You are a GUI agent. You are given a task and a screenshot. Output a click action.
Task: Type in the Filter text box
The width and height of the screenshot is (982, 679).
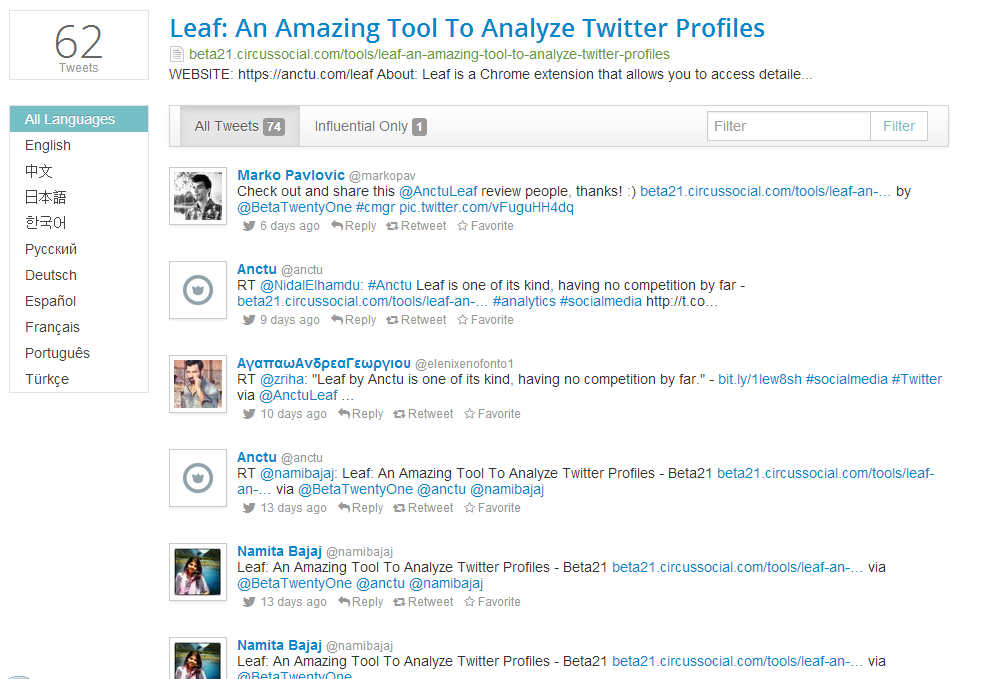[x=788, y=126]
